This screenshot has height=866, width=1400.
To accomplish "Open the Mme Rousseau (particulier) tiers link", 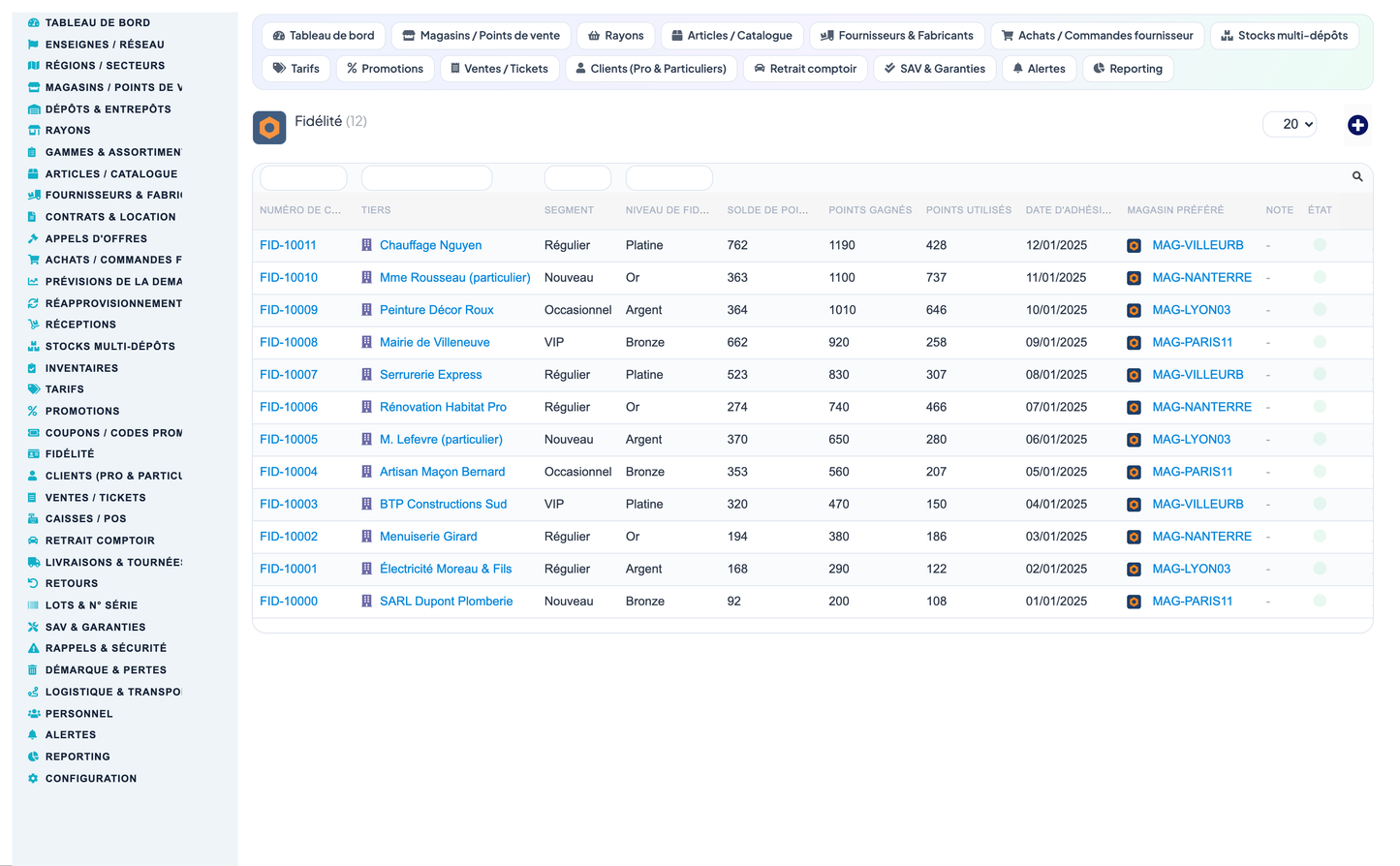I will point(455,277).
